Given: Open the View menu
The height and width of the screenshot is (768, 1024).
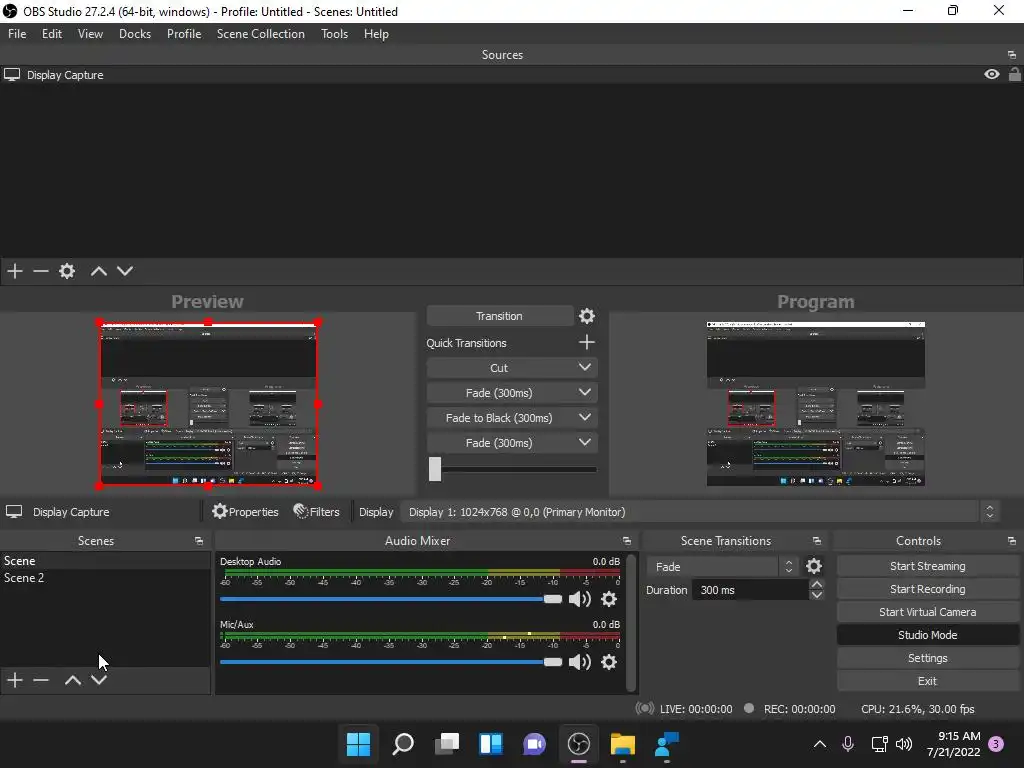Looking at the screenshot, I should pyautogui.click(x=90, y=34).
